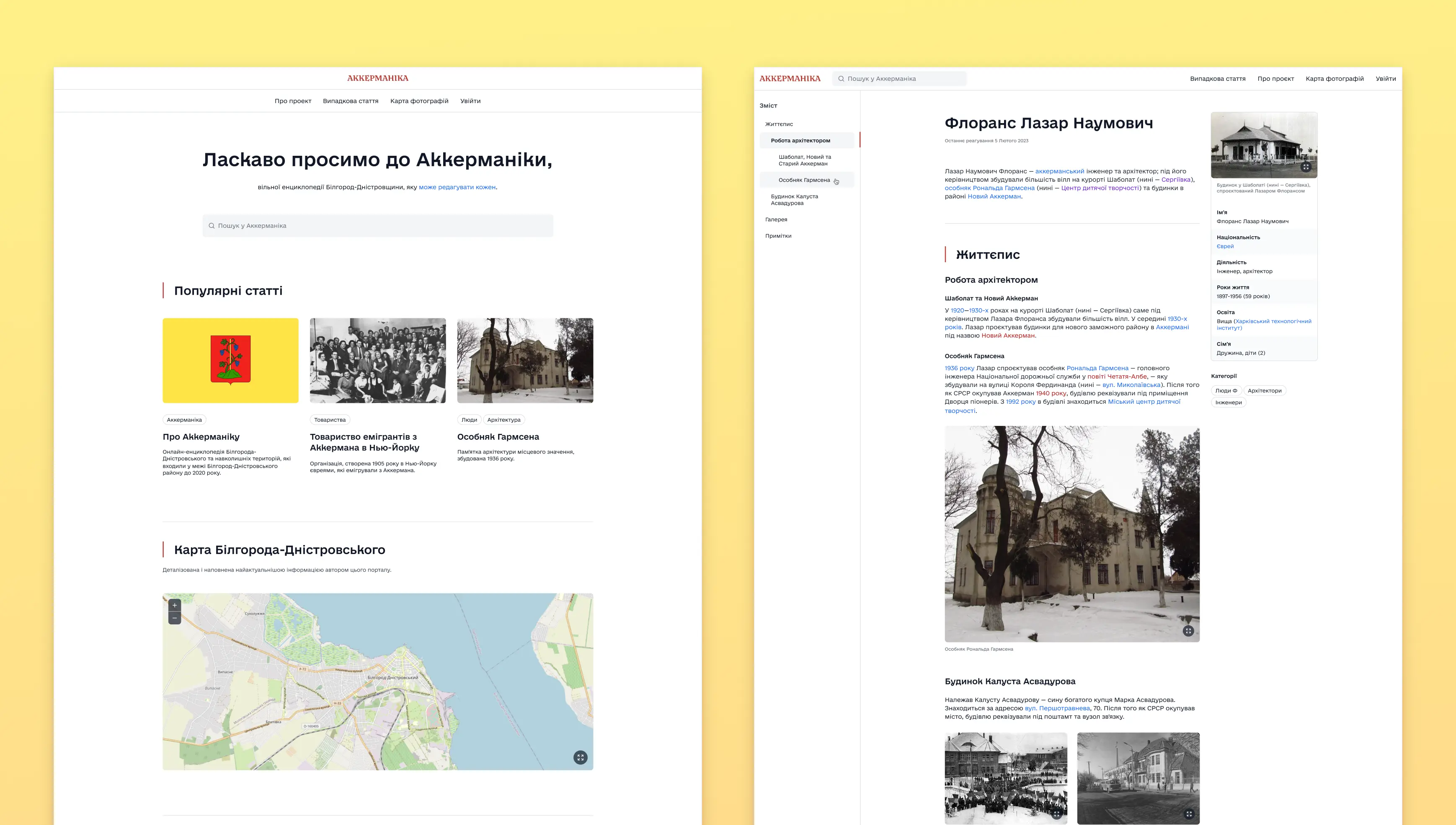Click the Аккерманіка logo on article page

pos(790,79)
